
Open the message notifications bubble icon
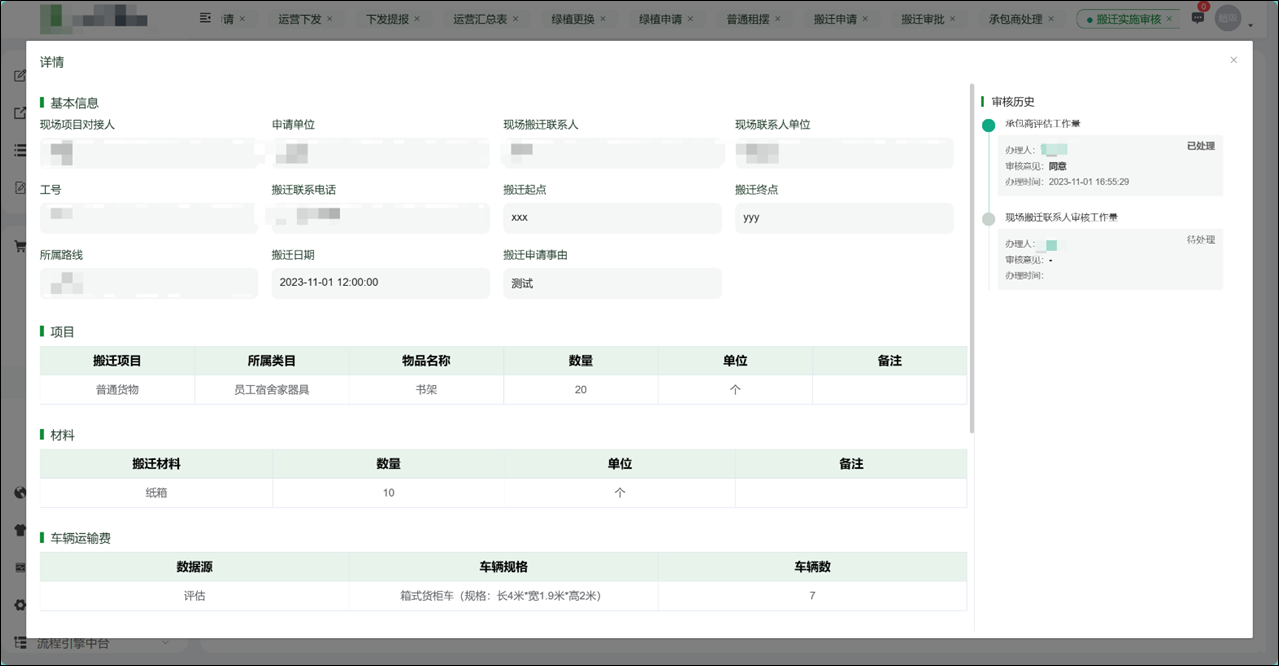coord(1197,17)
